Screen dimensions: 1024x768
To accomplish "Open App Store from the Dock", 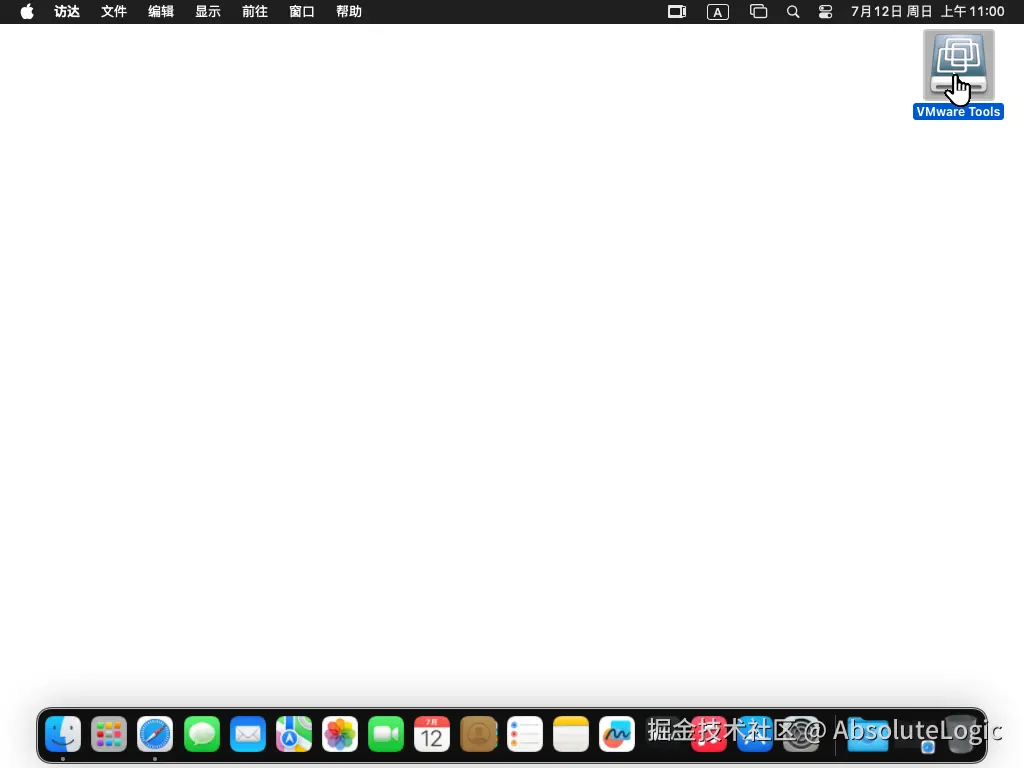I will (x=755, y=734).
